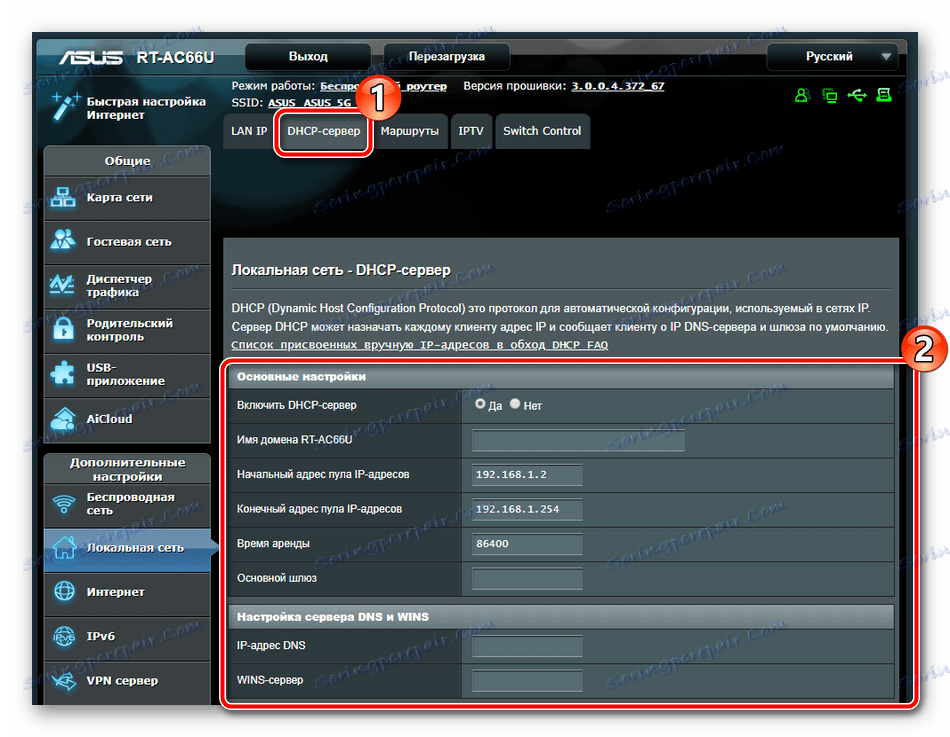This screenshot has width=950, height=737.
Task: Select the Нет radio button for DHCP server
Action: coord(515,404)
